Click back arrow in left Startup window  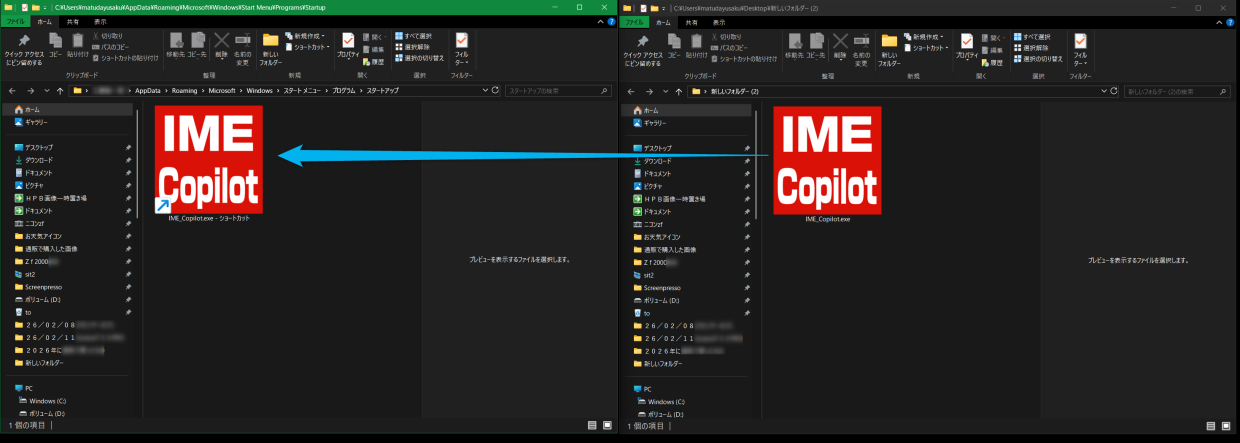coord(11,91)
